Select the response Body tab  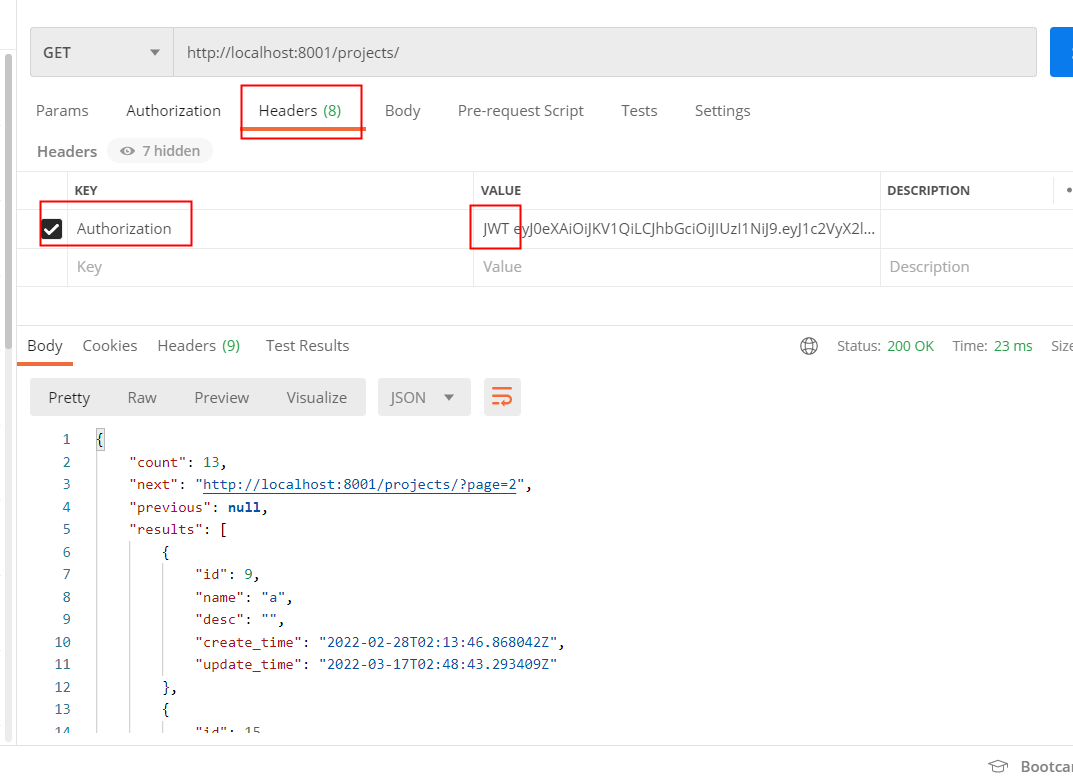pyautogui.click(x=45, y=346)
